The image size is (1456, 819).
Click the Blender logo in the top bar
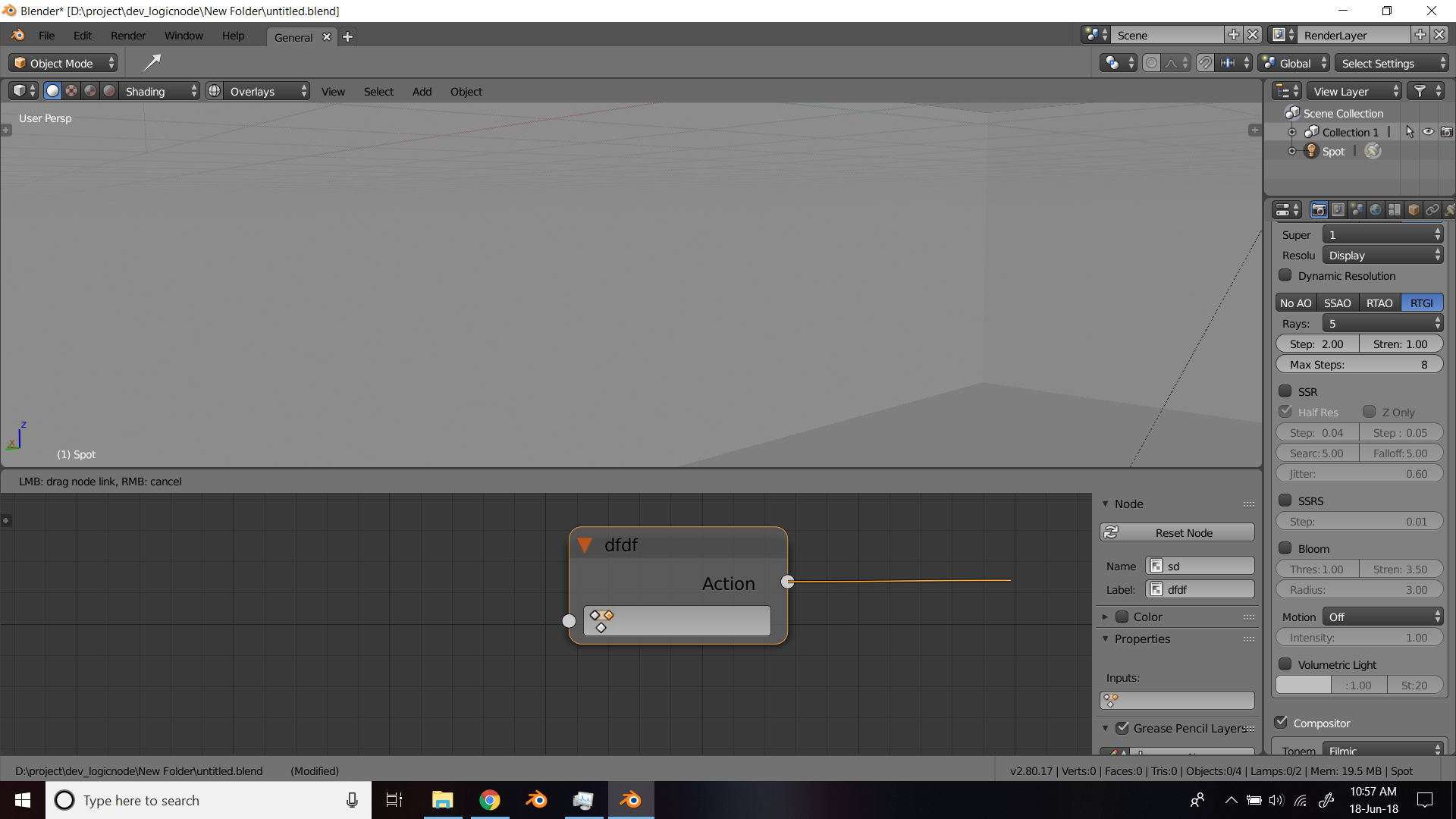[17, 35]
